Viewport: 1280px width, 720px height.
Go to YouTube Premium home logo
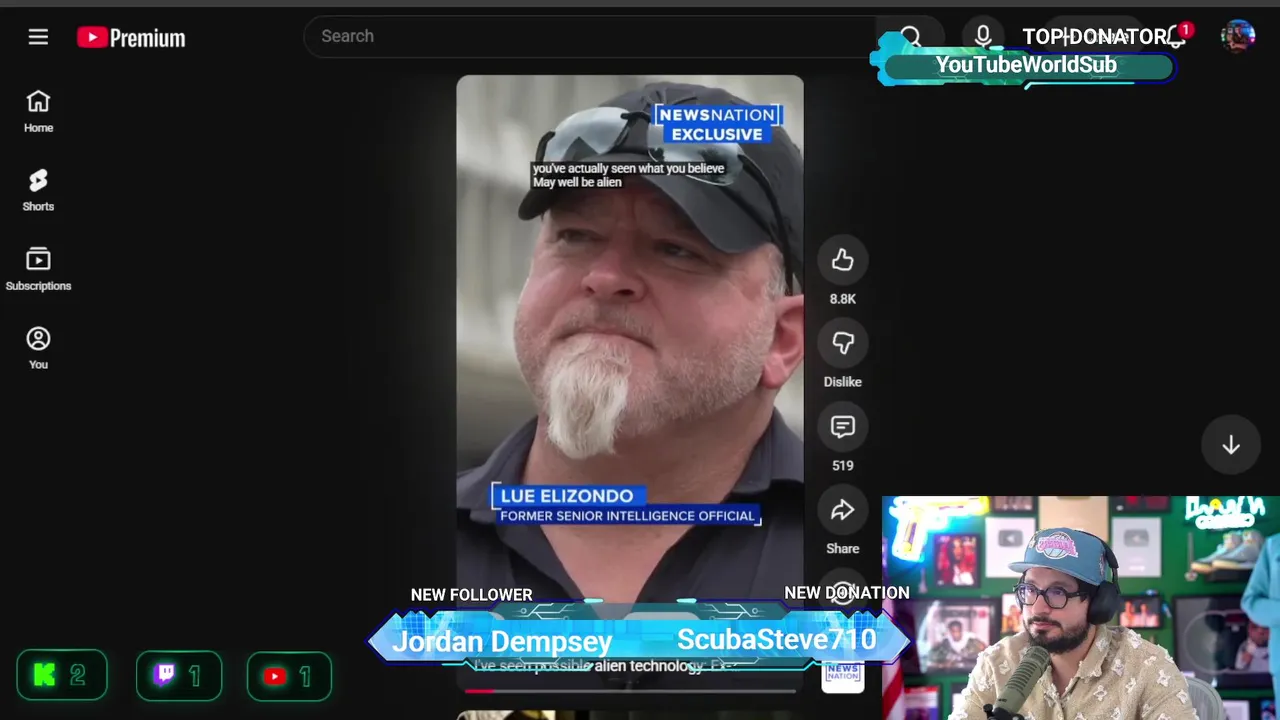pyautogui.click(x=131, y=38)
